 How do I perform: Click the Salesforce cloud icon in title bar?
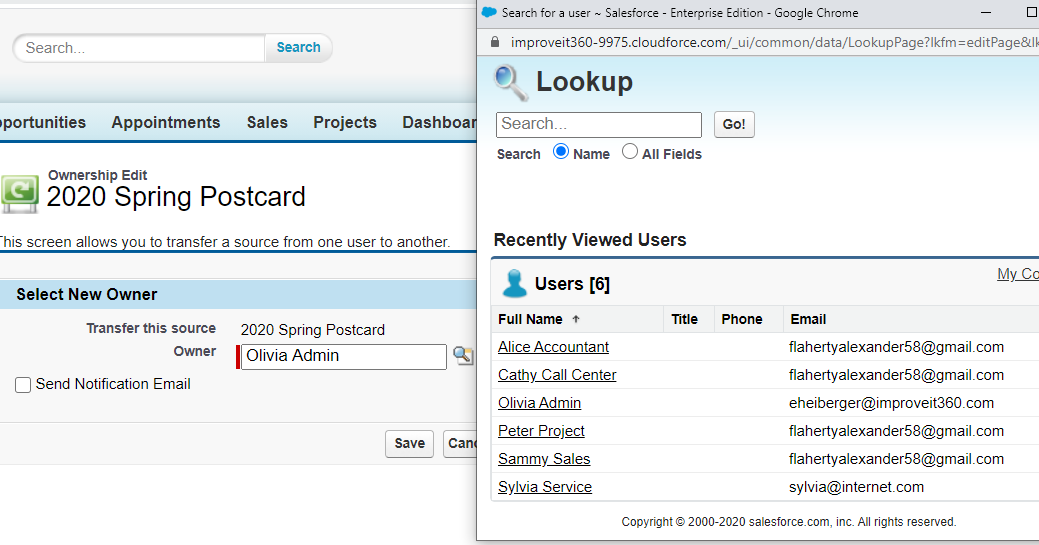(x=489, y=13)
